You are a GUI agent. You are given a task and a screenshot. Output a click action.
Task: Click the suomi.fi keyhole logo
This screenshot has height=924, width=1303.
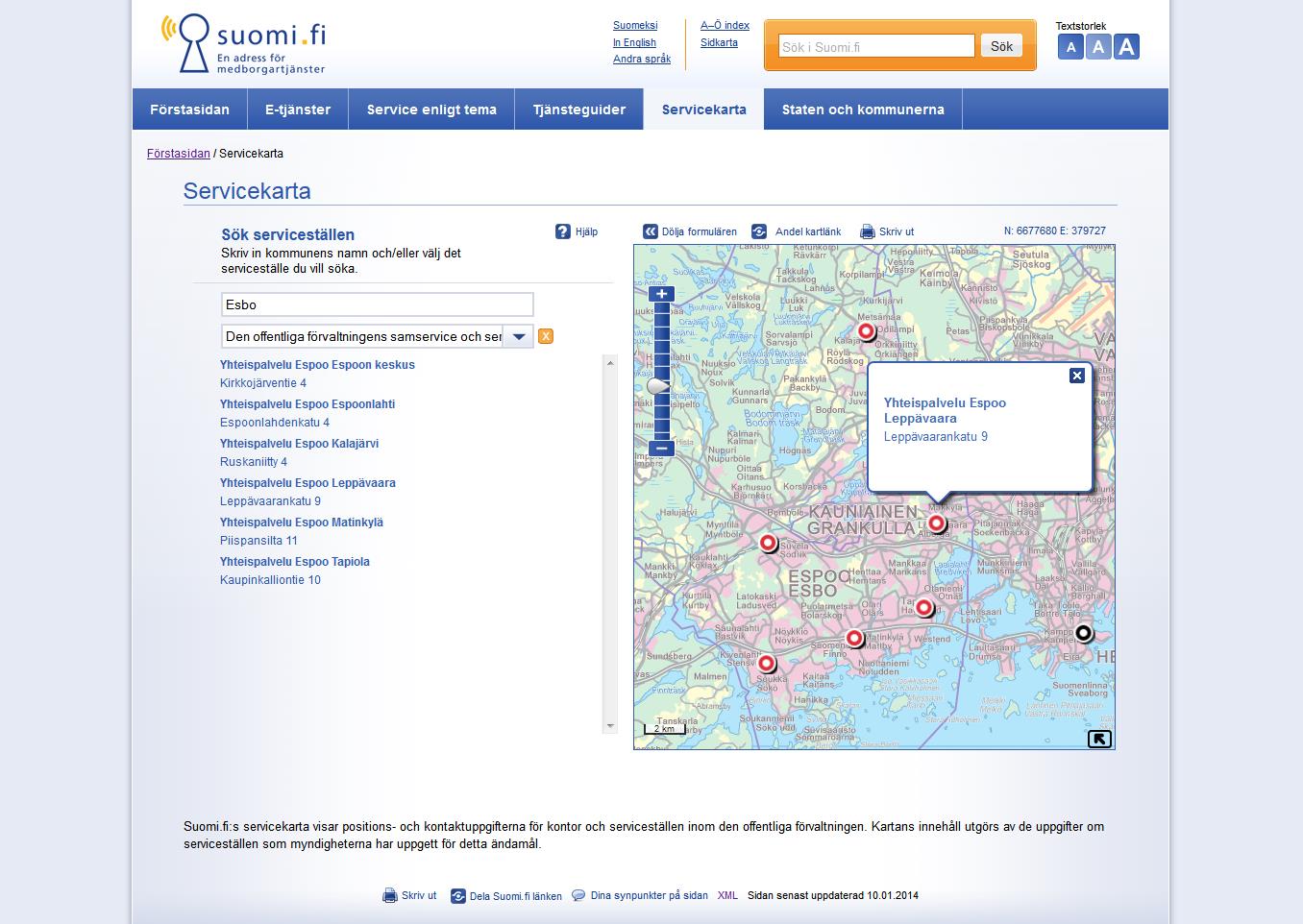pos(244,44)
